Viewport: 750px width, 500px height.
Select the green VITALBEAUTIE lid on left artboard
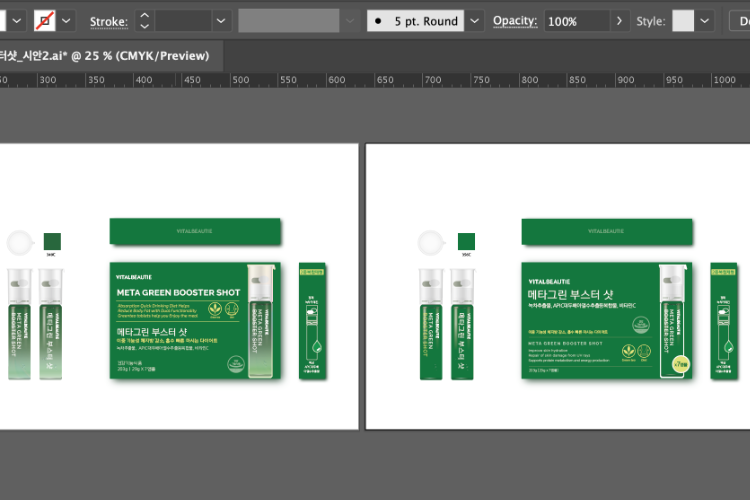(195, 232)
